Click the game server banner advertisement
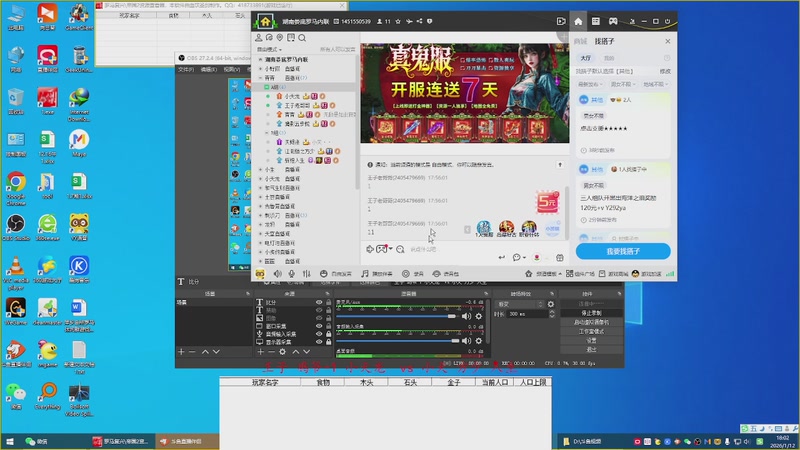 [465, 93]
